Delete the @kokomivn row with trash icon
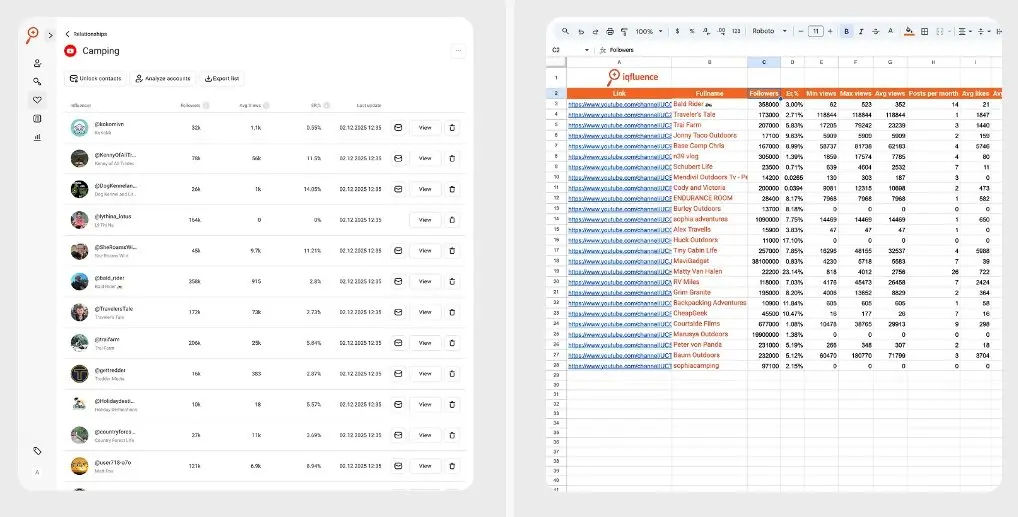Viewport: 1018px width, 517px height. coord(452,128)
